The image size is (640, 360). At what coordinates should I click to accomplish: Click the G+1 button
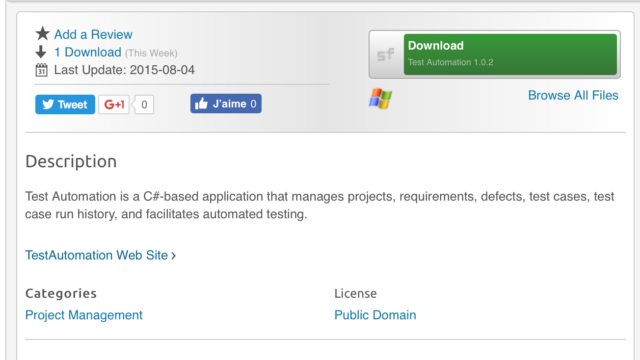pos(114,104)
